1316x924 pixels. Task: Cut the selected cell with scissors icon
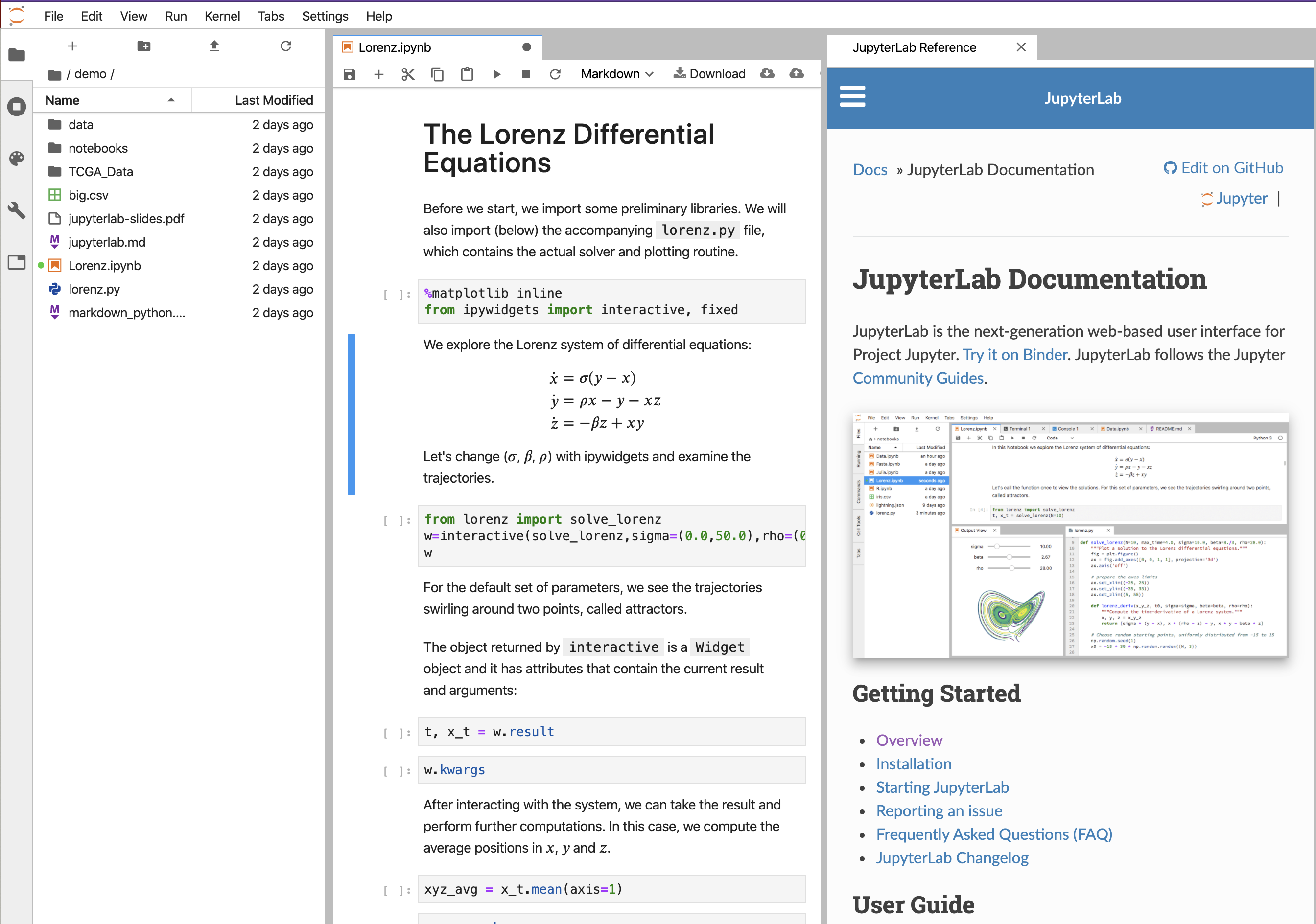pos(408,74)
